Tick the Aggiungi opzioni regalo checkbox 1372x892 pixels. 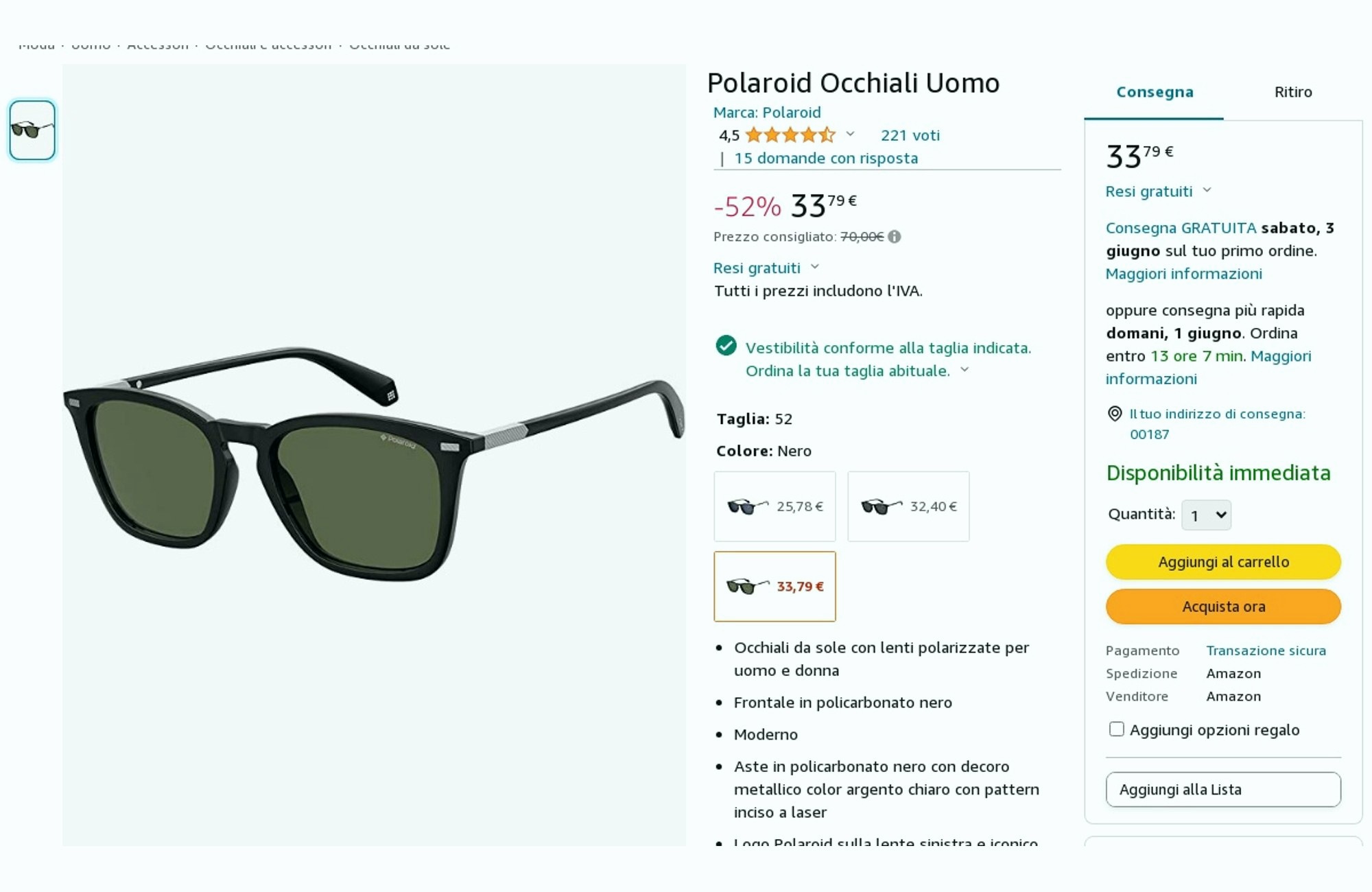click(x=1117, y=729)
